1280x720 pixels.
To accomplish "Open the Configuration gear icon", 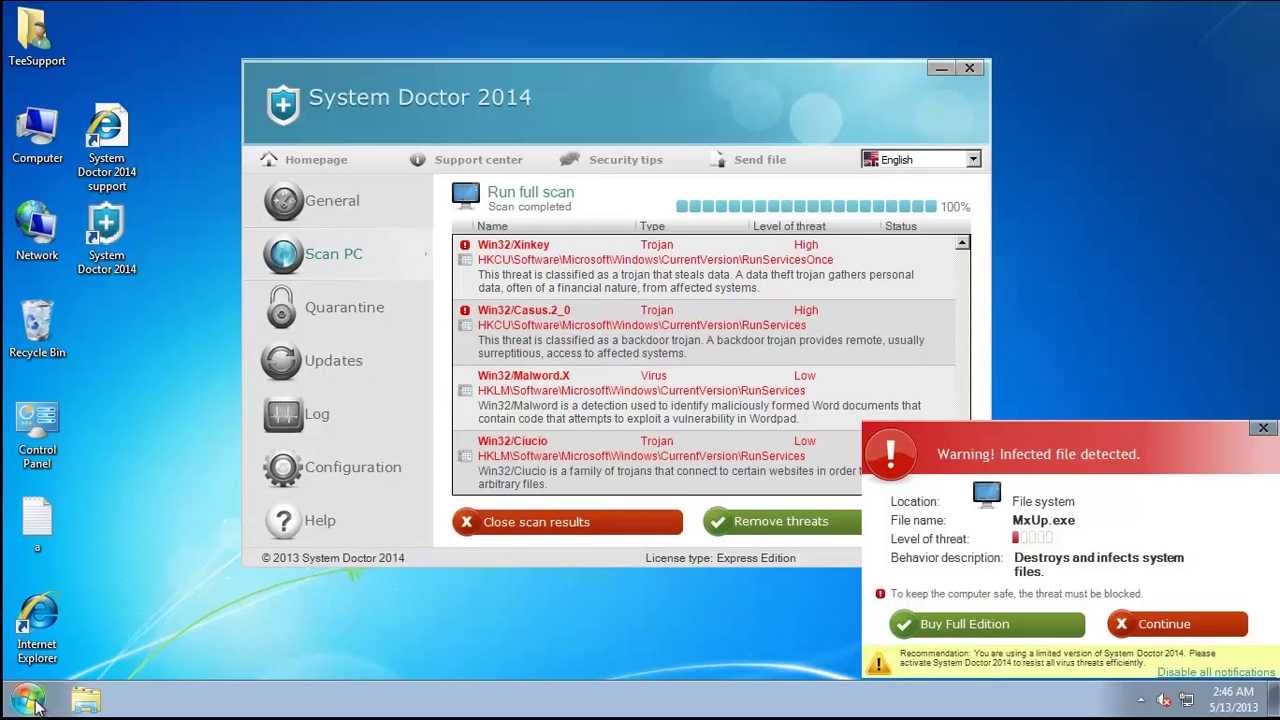I will (x=284, y=468).
